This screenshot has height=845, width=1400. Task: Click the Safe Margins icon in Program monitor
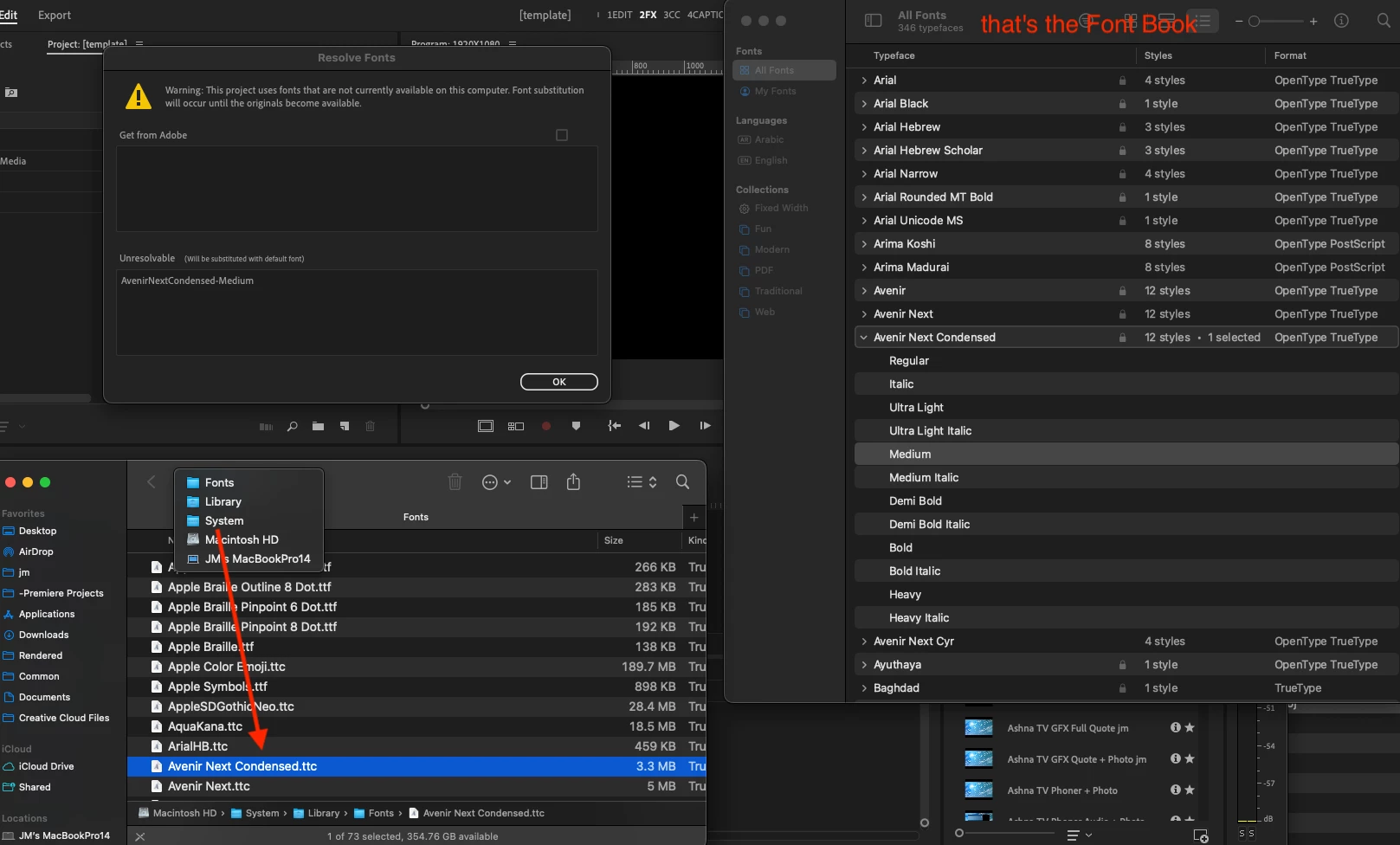pos(486,426)
